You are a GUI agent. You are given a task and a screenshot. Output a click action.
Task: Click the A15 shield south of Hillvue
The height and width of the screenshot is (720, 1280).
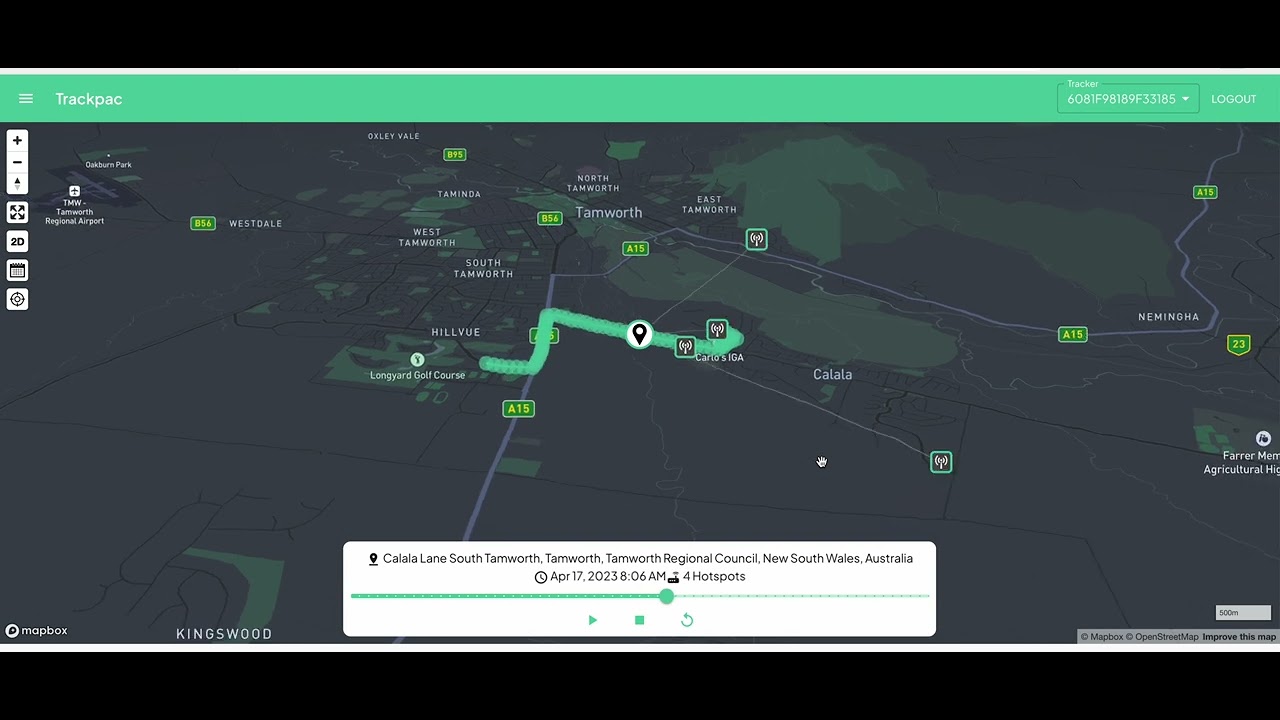(518, 409)
